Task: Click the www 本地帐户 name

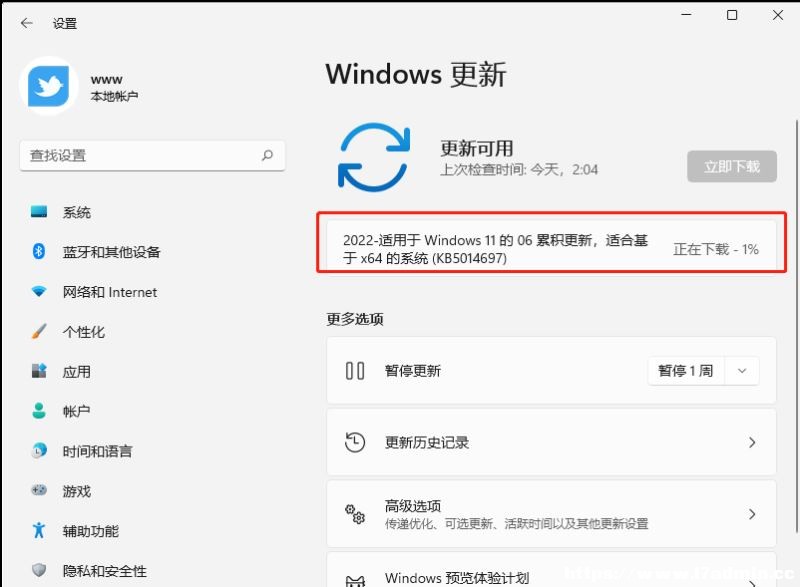Action: pos(114,87)
